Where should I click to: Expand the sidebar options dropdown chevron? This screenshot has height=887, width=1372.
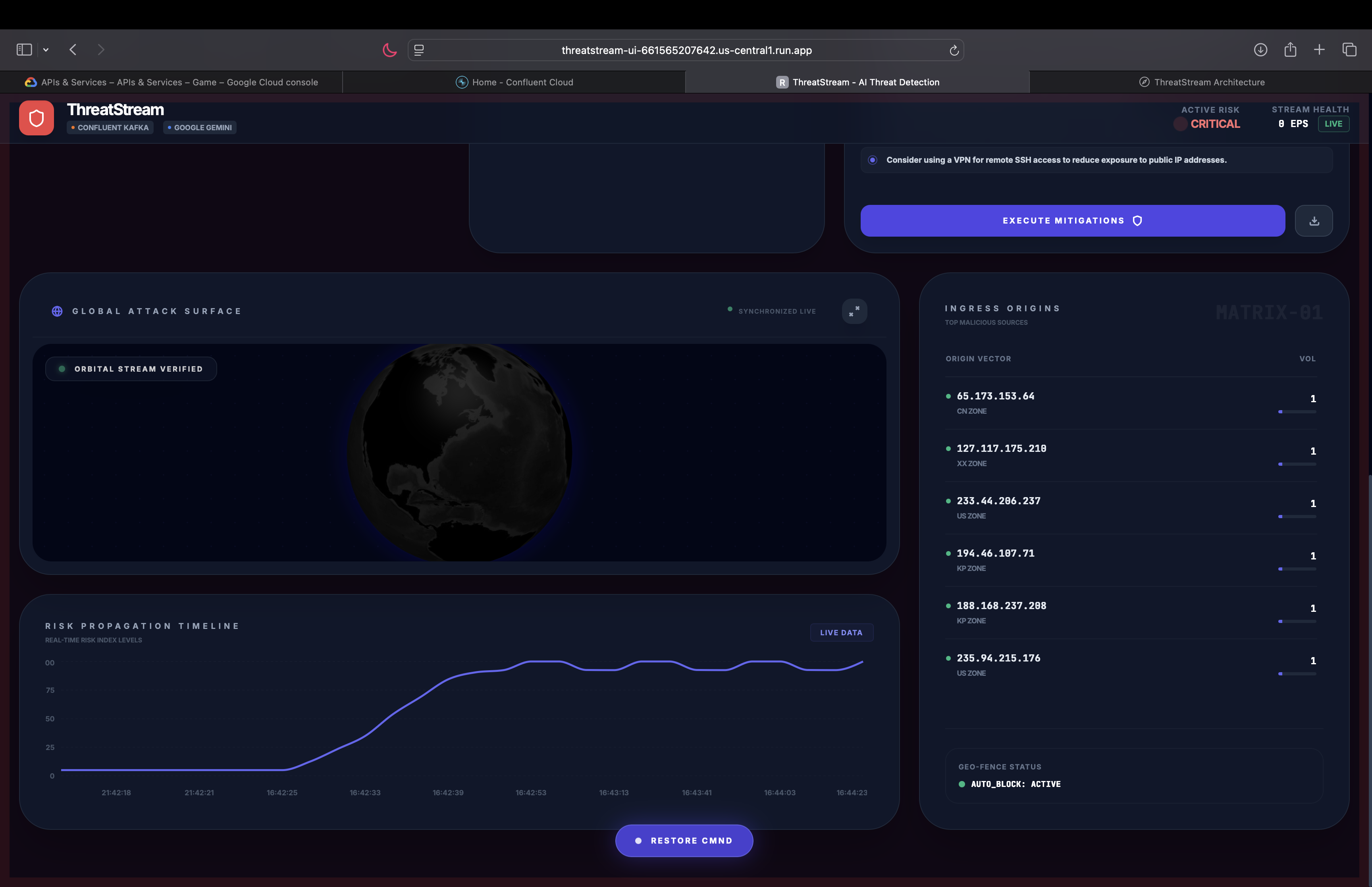pyautogui.click(x=46, y=50)
